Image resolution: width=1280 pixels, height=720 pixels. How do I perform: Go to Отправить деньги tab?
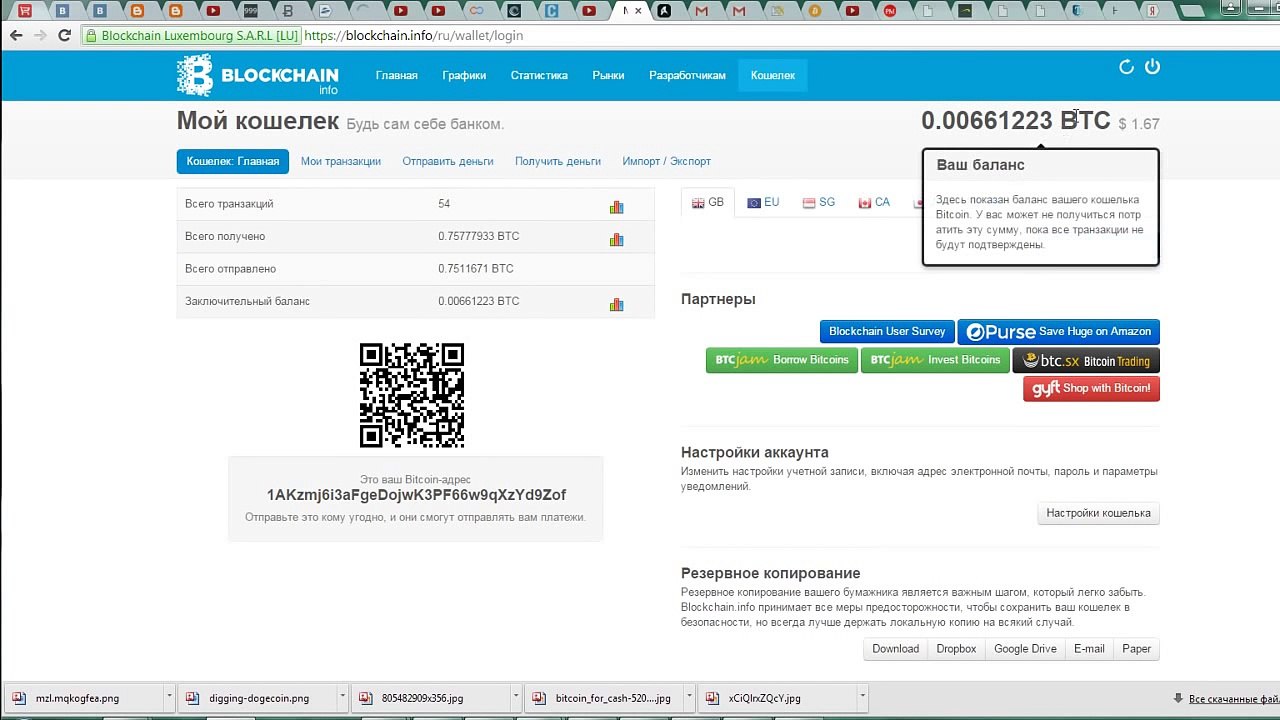click(x=448, y=161)
